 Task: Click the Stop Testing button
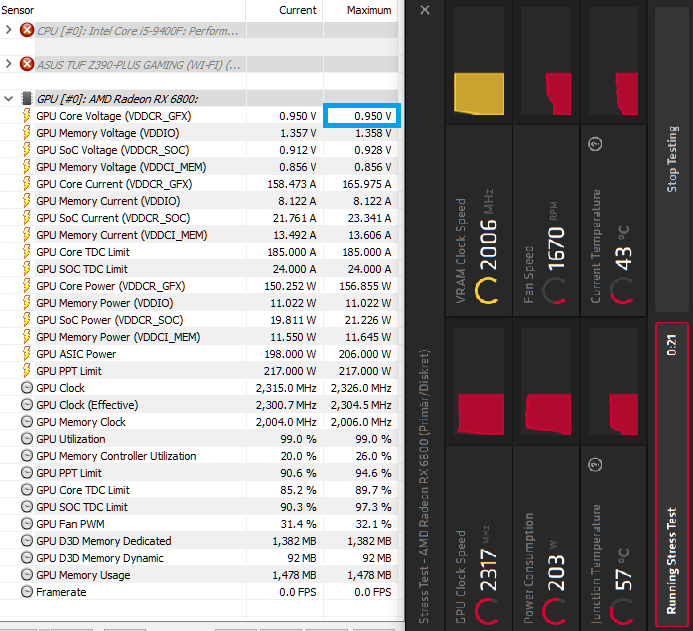tap(671, 158)
